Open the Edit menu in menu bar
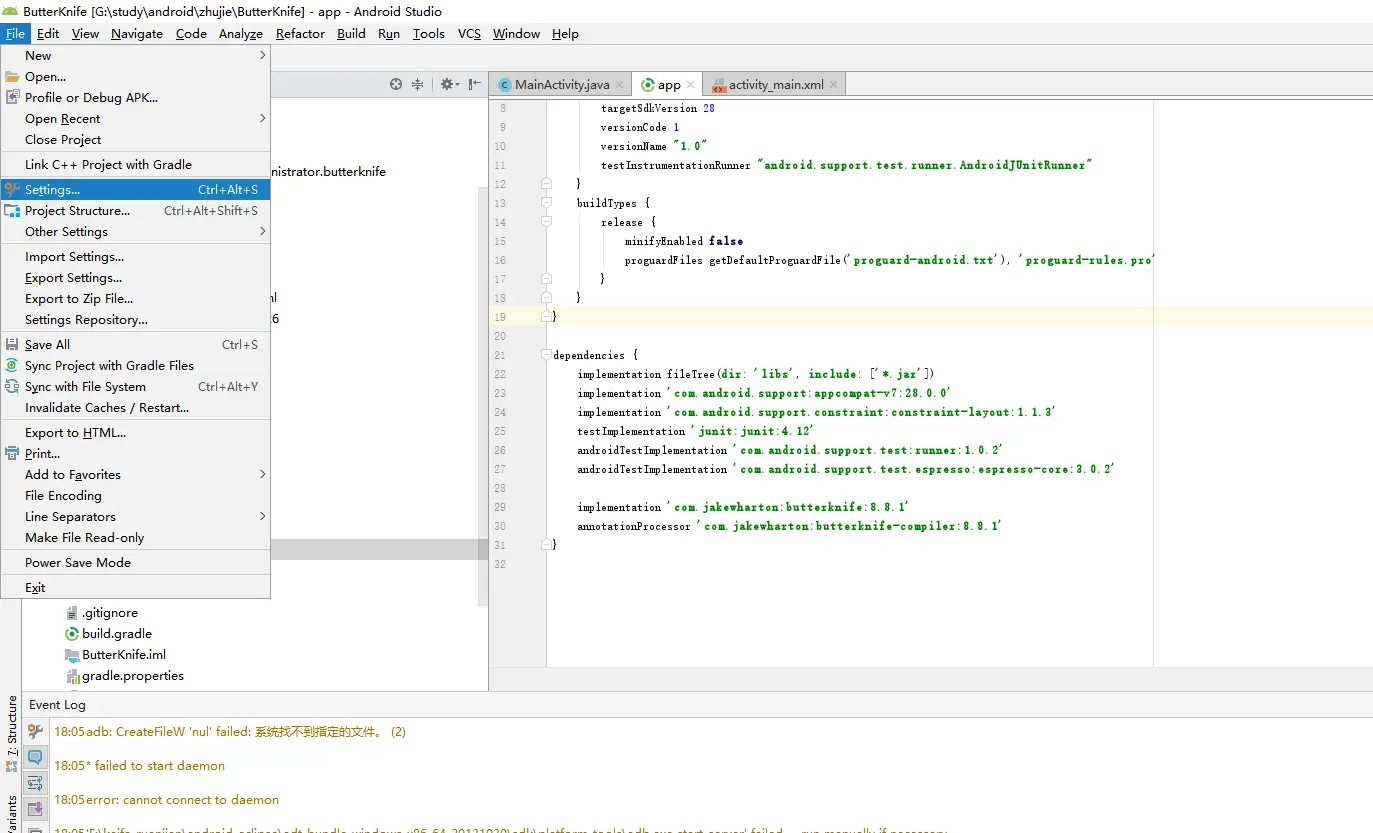1373x833 pixels. [48, 33]
